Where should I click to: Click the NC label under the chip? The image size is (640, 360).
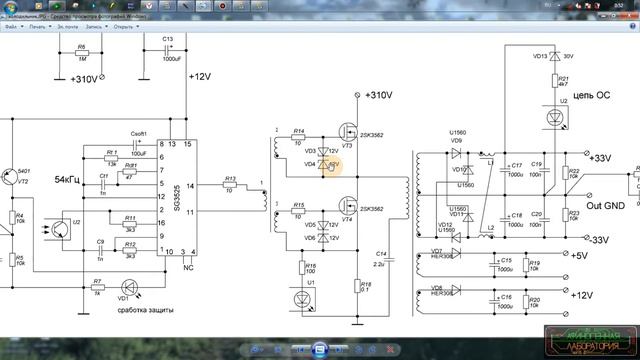[188, 268]
